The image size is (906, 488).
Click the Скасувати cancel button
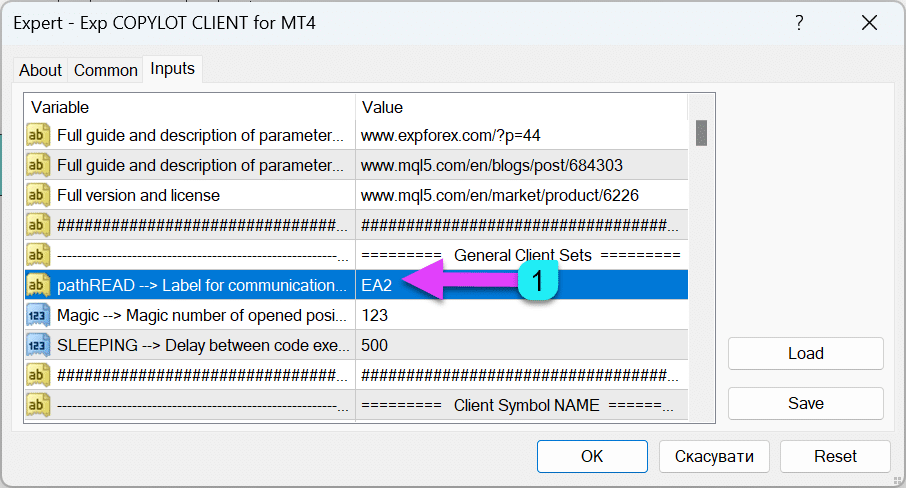coord(714,456)
